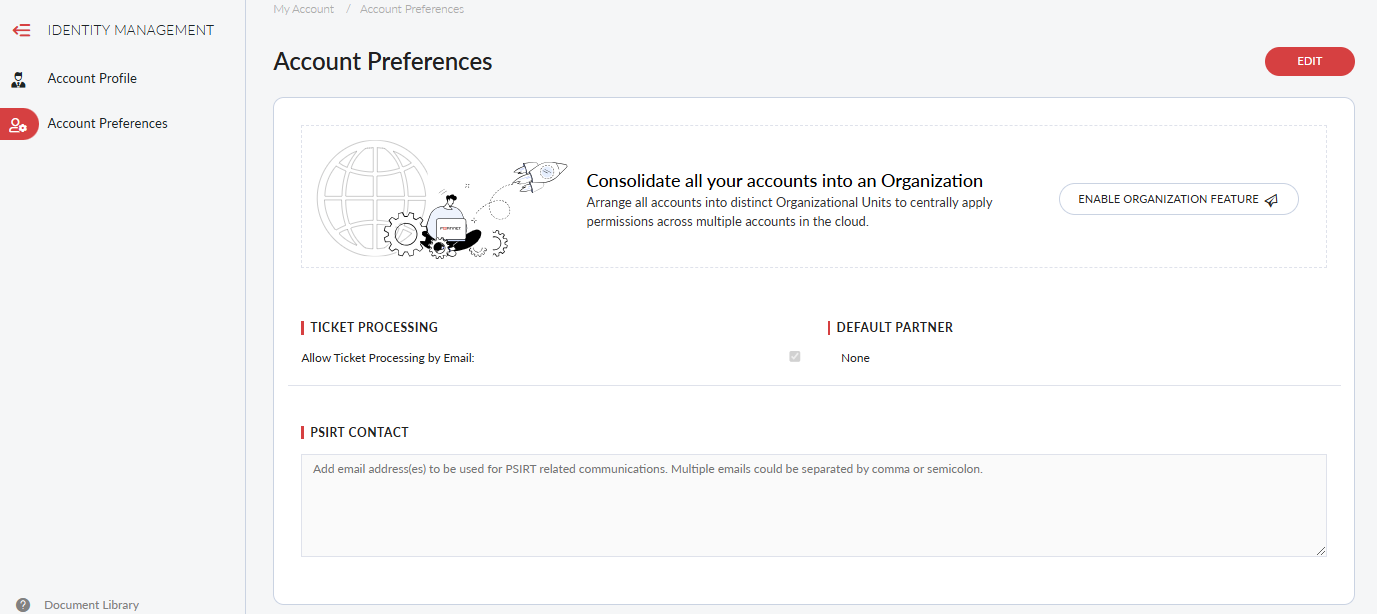This screenshot has width=1377, height=614.
Task: Click the IDENTITY MANAGEMENT header text
Action: tap(129, 30)
